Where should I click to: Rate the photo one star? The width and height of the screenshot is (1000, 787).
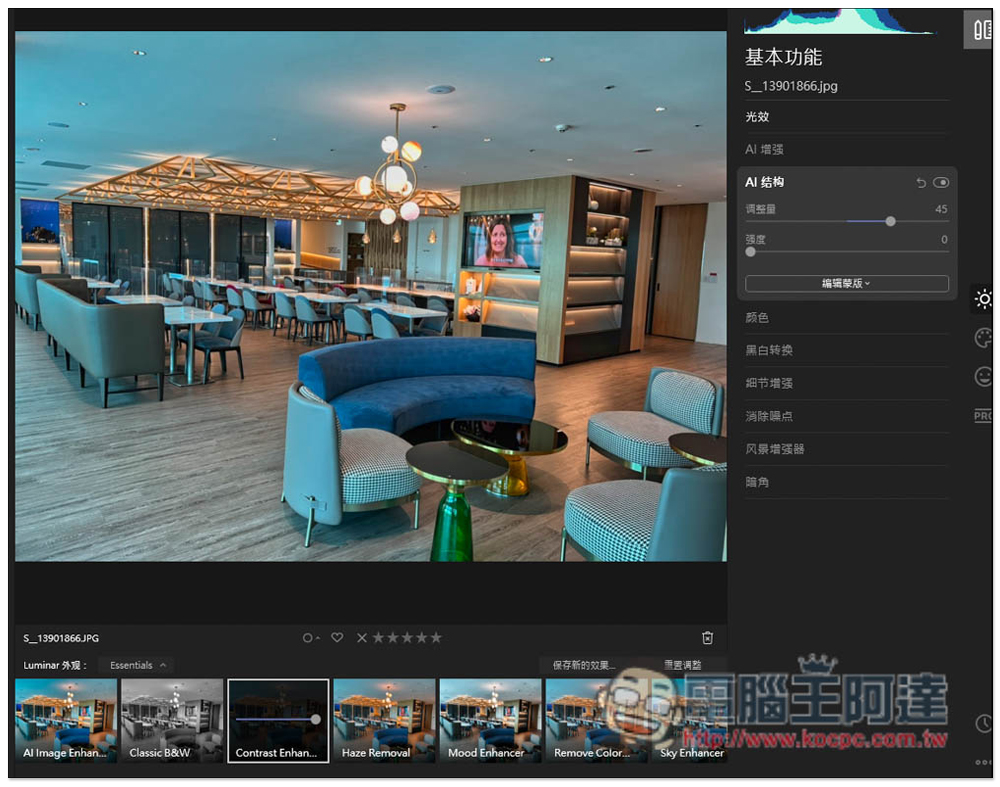(378, 638)
